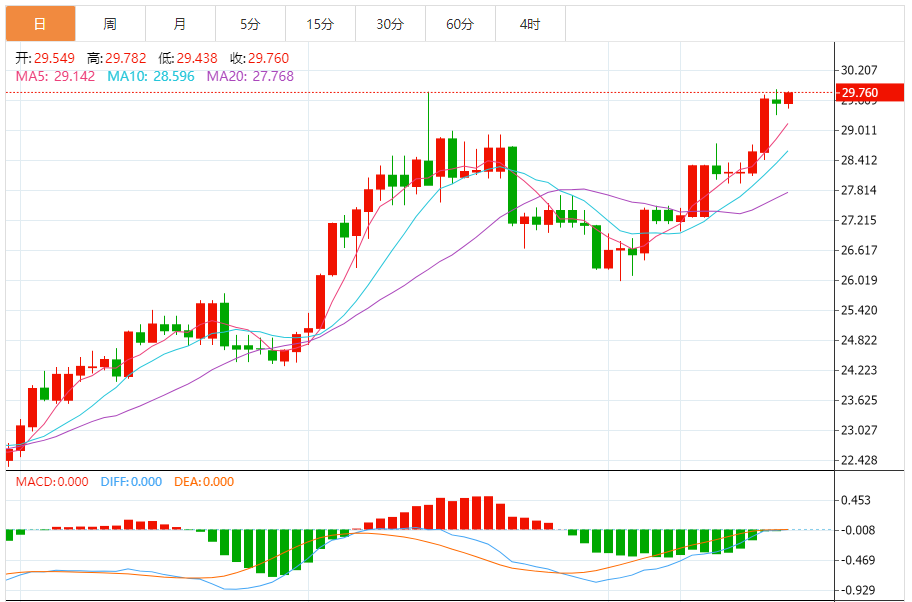Switch to the 周 weekly tab
The height and width of the screenshot is (602, 912).
(x=111, y=24)
